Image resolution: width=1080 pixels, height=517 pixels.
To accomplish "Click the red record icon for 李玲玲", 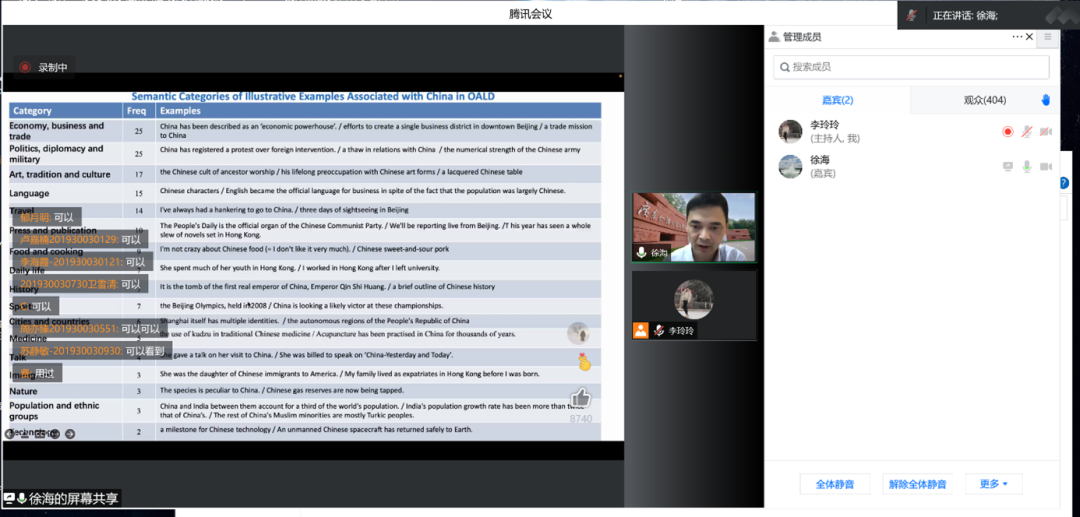I will coord(1007,132).
